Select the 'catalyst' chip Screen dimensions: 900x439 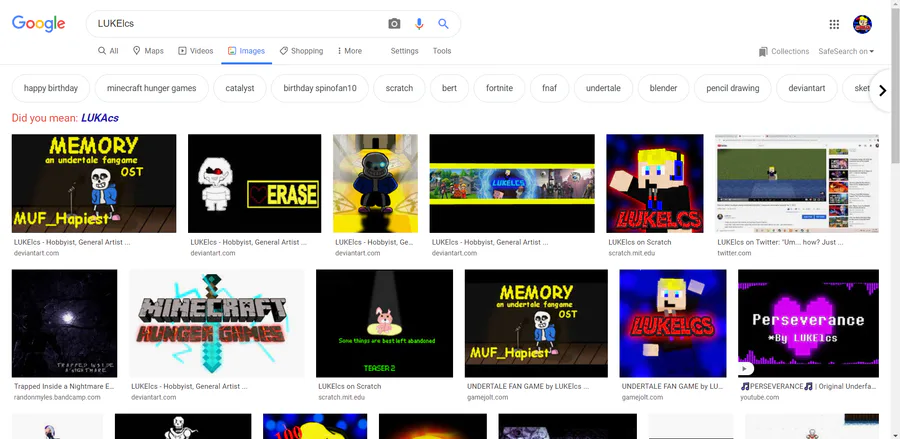(240, 88)
